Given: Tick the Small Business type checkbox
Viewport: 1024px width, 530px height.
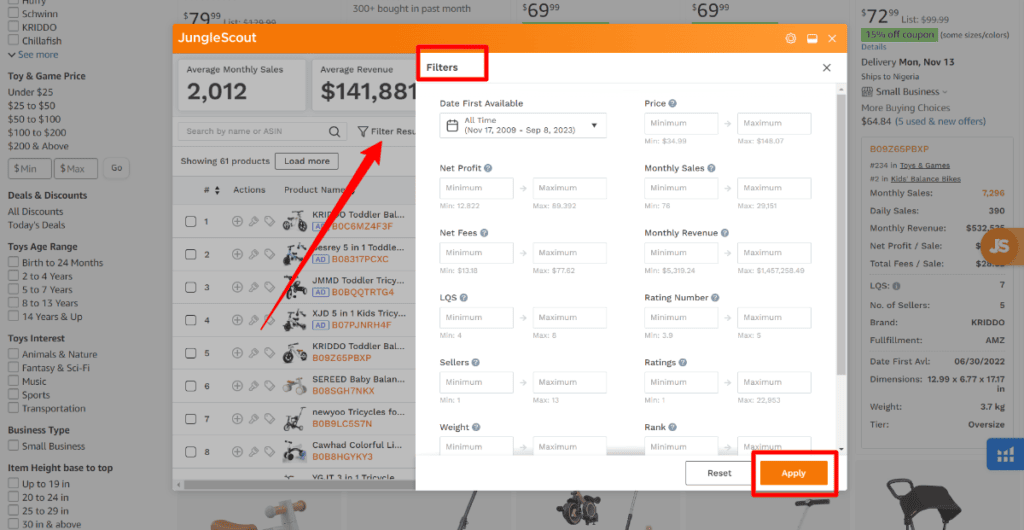Looking at the screenshot, I should (13, 446).
